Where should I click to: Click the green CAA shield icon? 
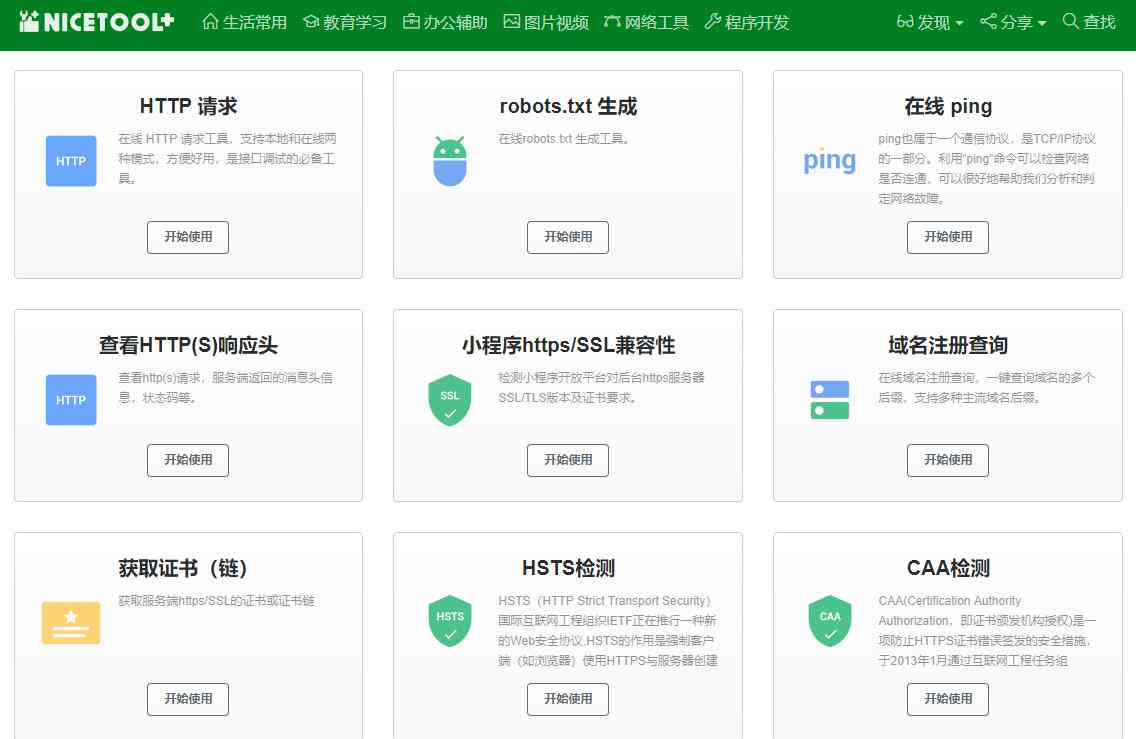pyautogui.click(x=830, y=621)
